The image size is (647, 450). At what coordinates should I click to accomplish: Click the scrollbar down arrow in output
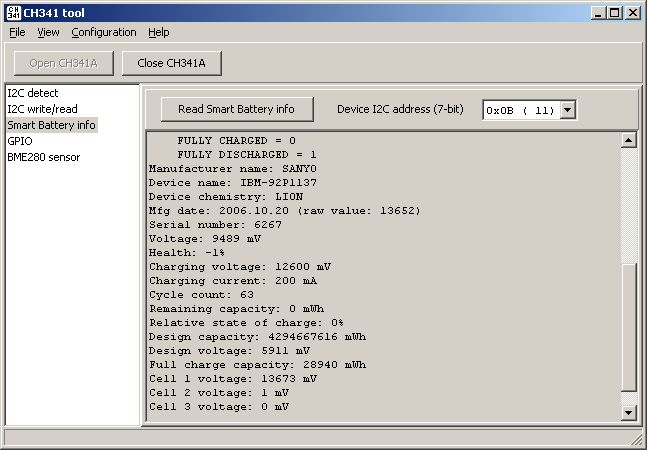(x=628, y=412)
